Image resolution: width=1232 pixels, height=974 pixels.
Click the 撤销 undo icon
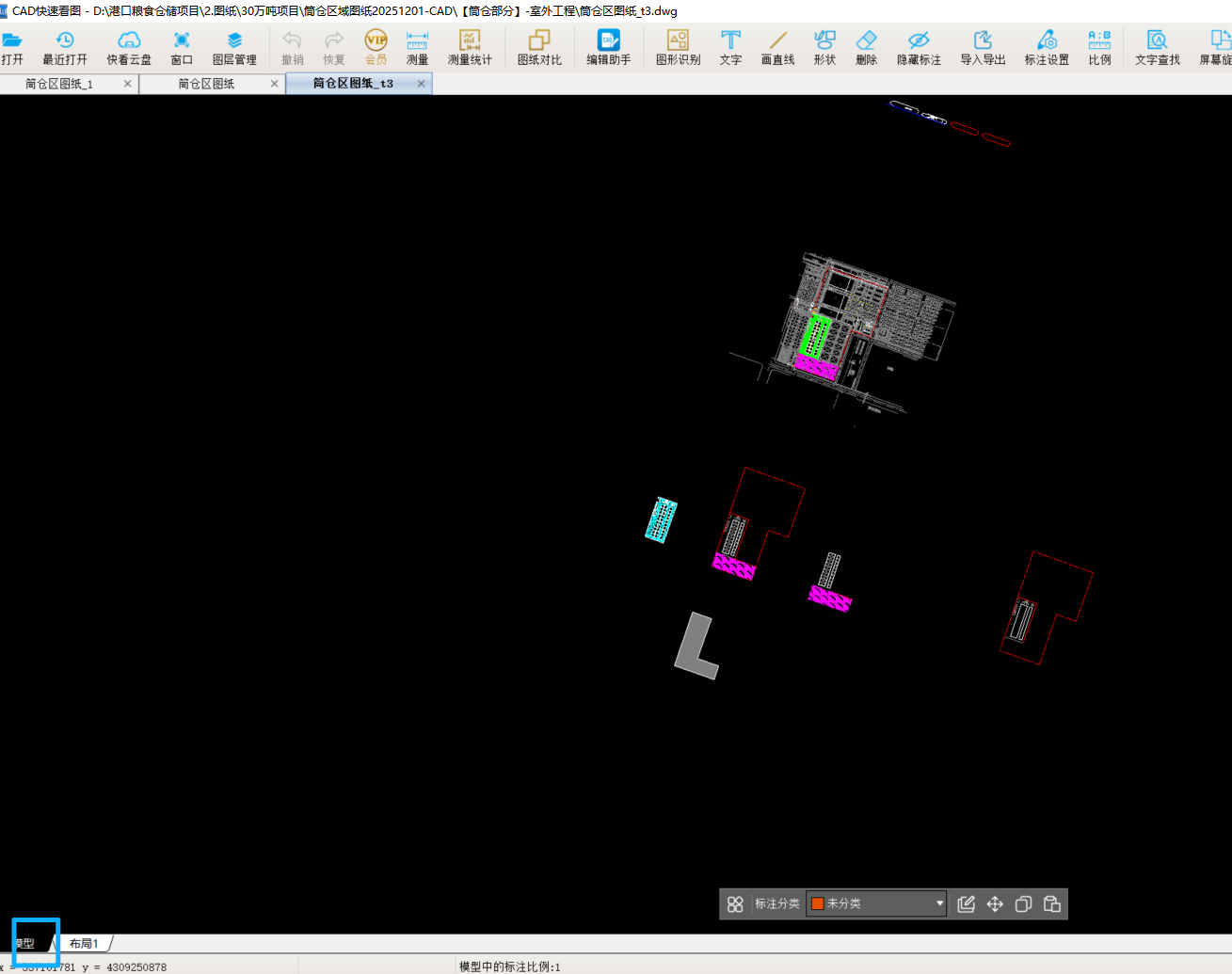(x=293, y=47)
